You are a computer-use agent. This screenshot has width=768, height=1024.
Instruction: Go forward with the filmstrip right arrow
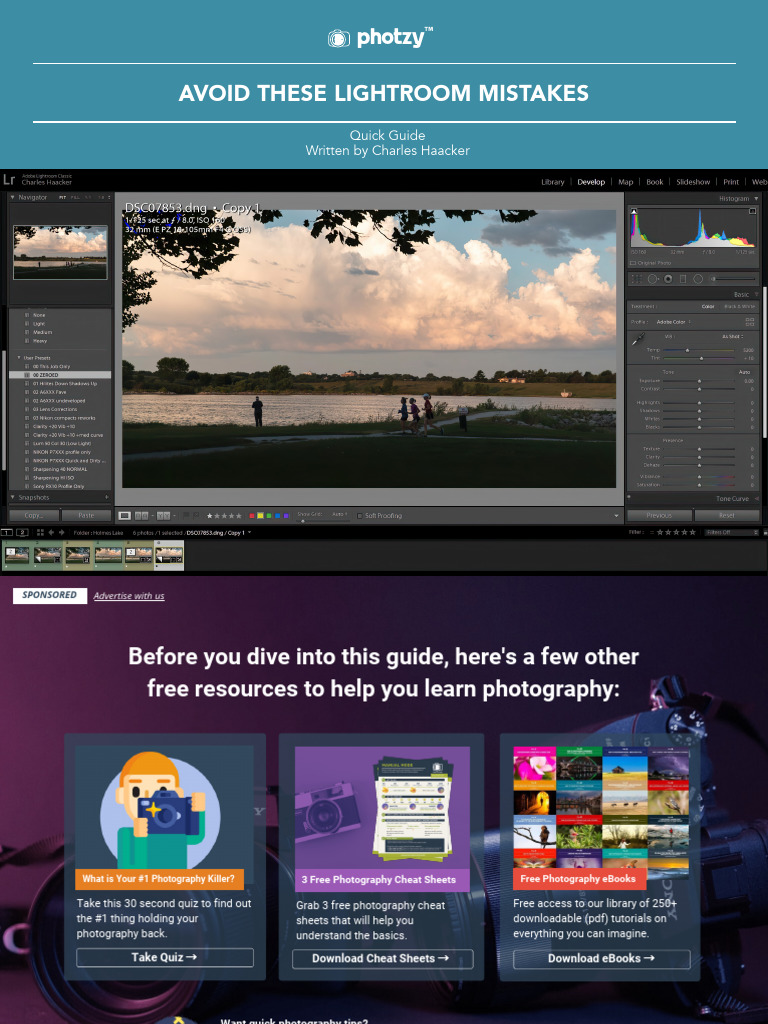(61, 533)
